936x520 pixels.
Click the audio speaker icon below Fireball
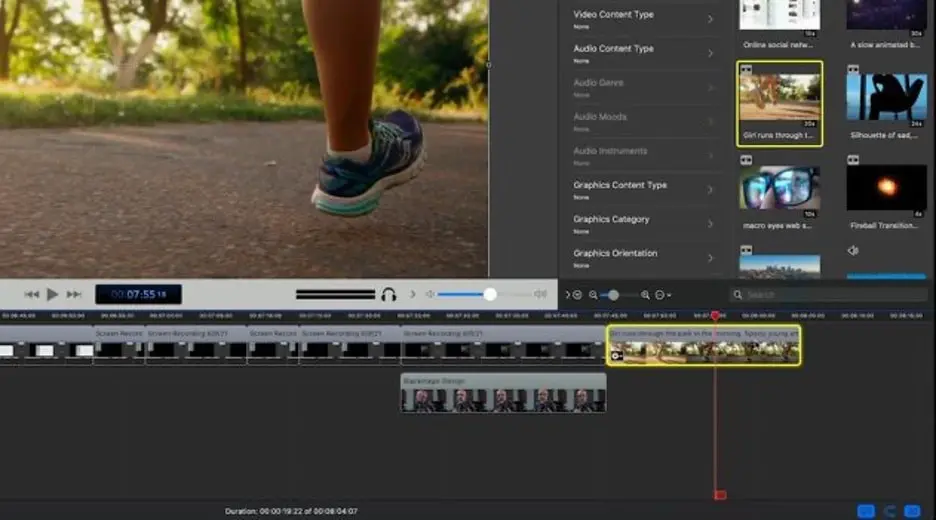point(853,251)
